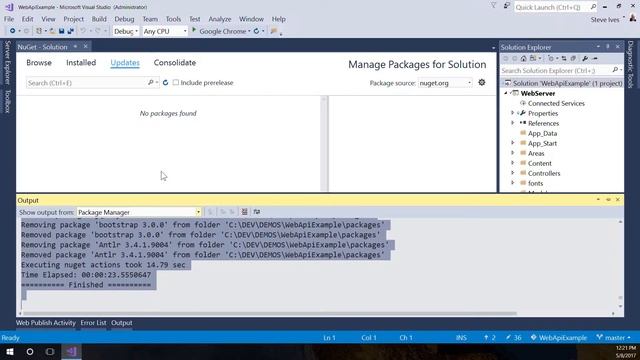Click Steve Ives account name
This screenshot has width=640, height=360.
605,20
